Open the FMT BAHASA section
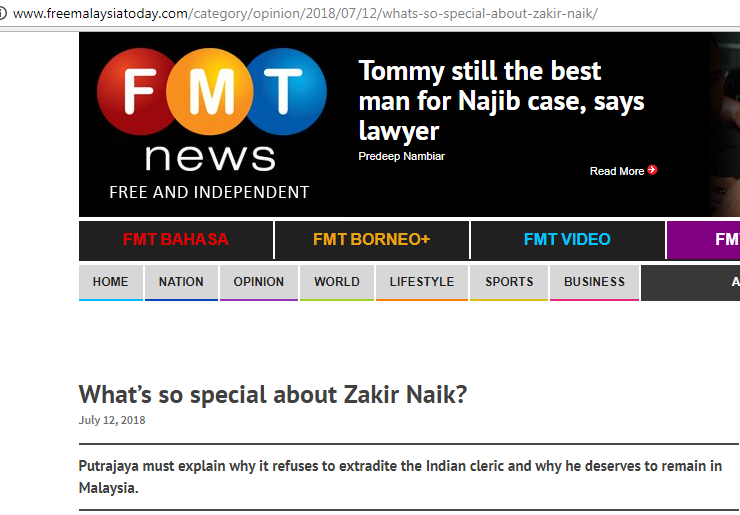 pyautogui.click(x=176, y=240)
